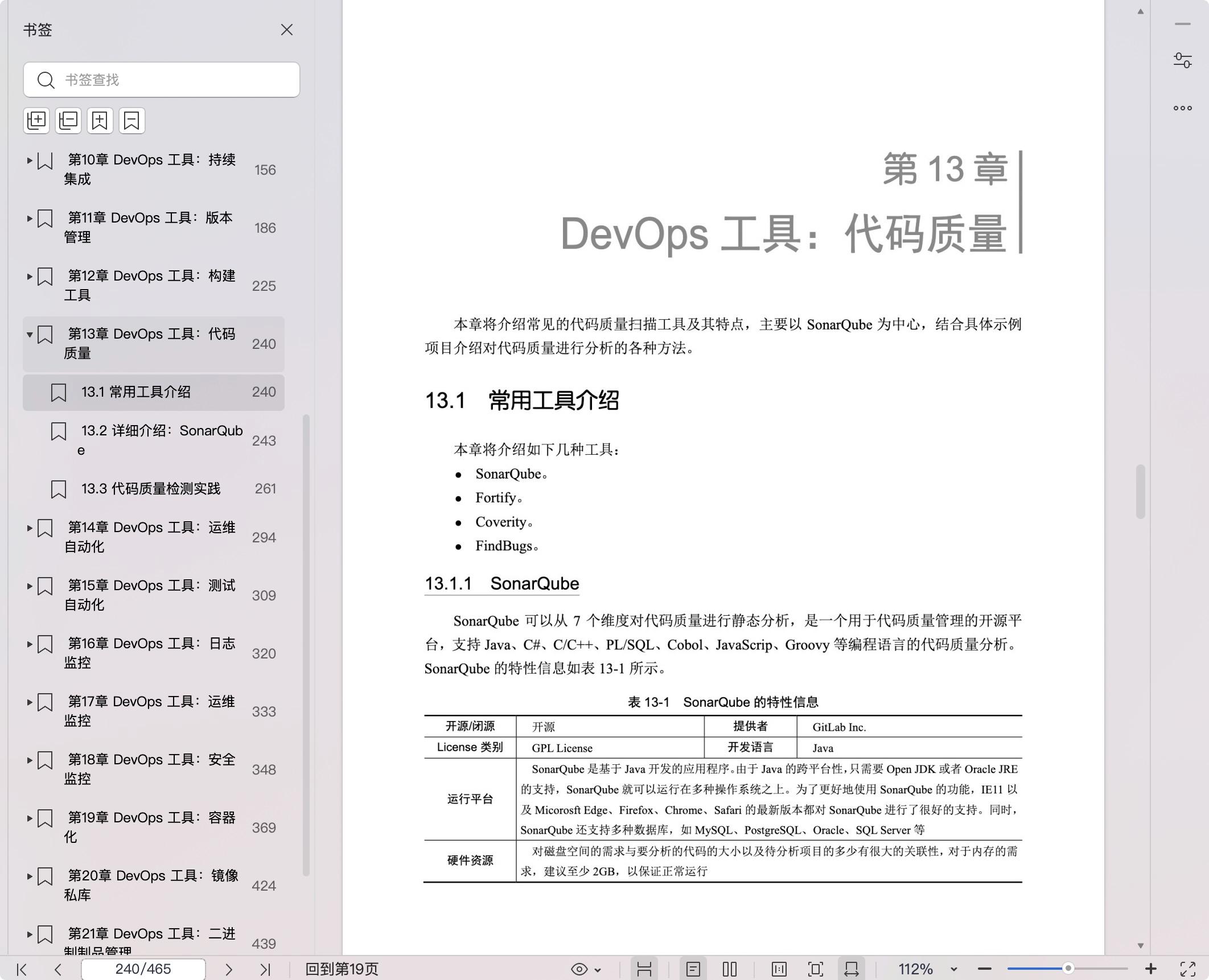Go to the previous page
Image resolution: width=1209 pixels, height=980 pixels.
coord(57,969)
